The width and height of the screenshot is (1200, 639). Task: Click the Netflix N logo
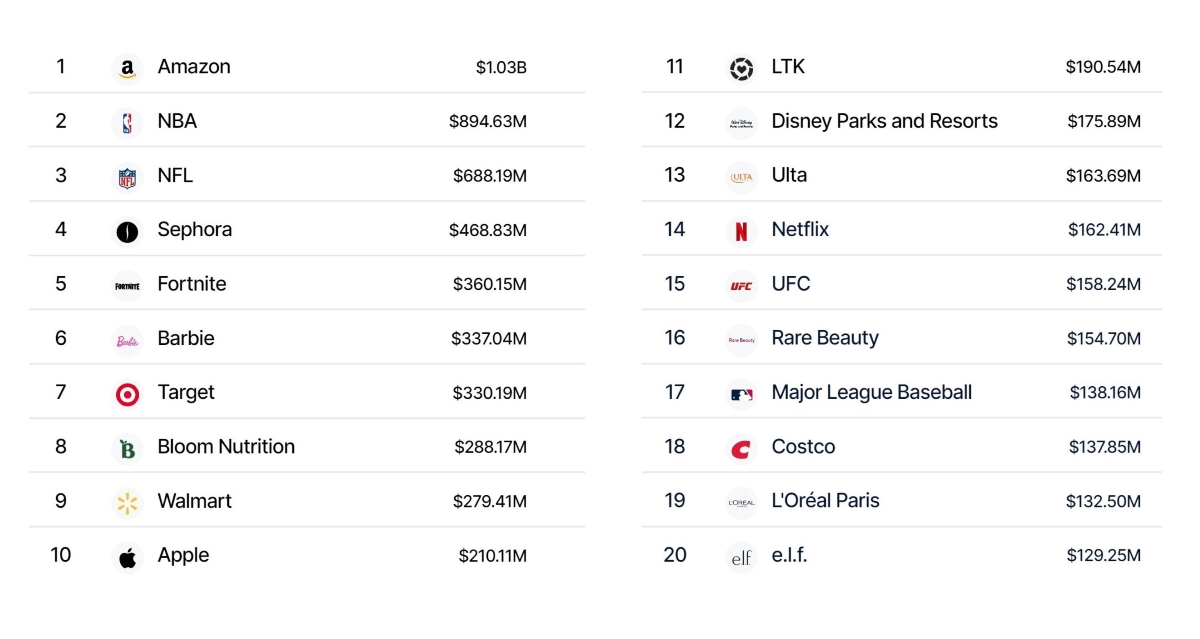click(741, 232)
